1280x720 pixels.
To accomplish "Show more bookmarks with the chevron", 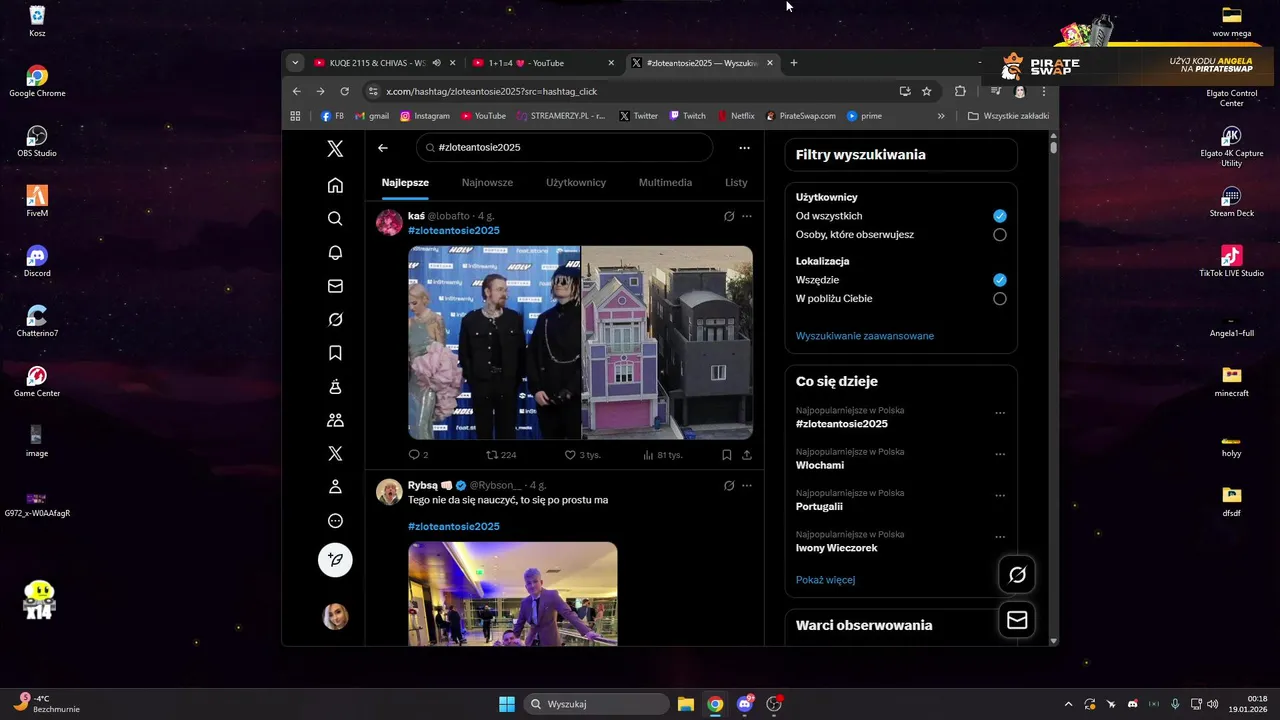I will 942,116.
